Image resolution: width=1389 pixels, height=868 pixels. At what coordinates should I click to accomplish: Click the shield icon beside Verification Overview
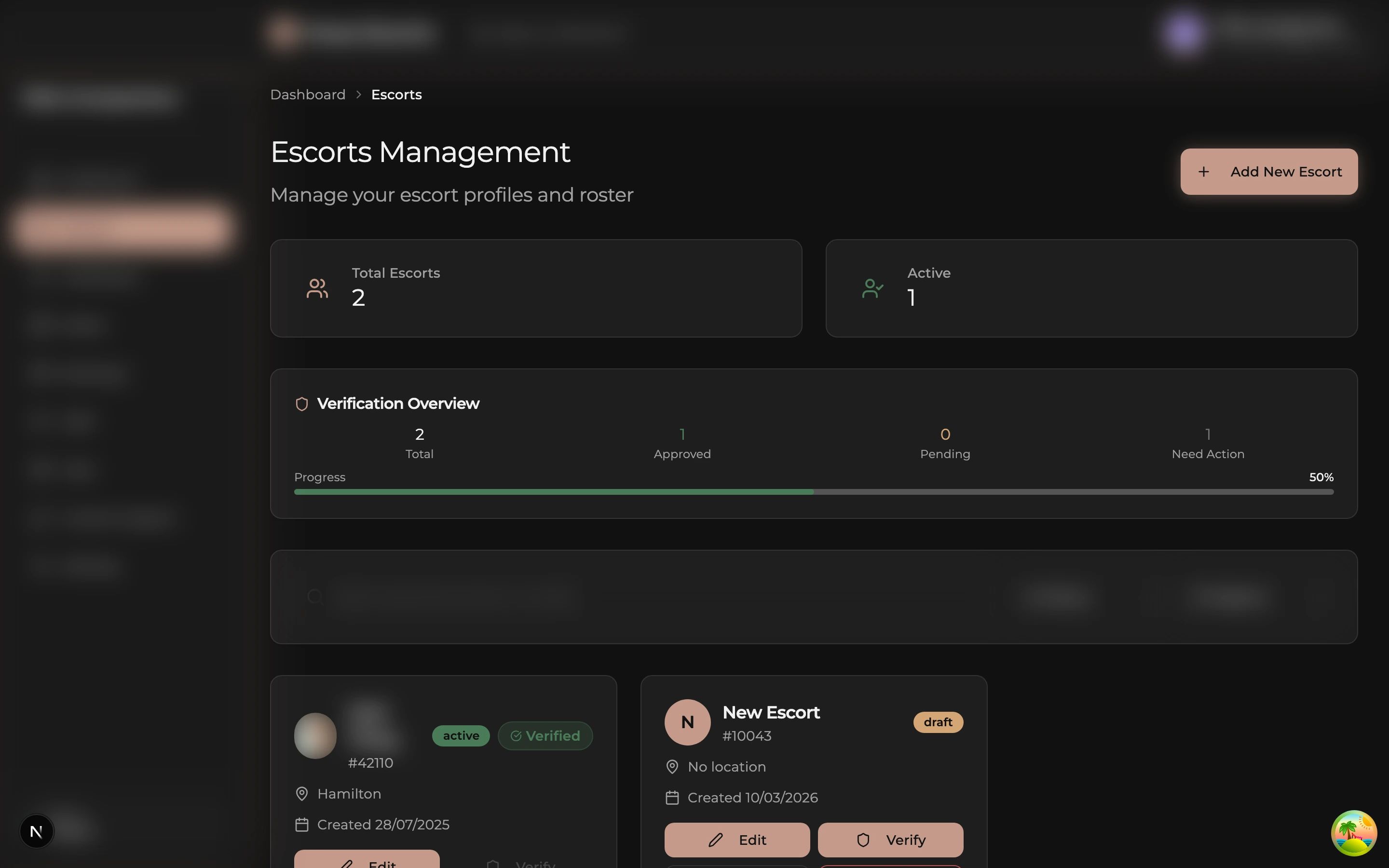(x=302, y=404)
